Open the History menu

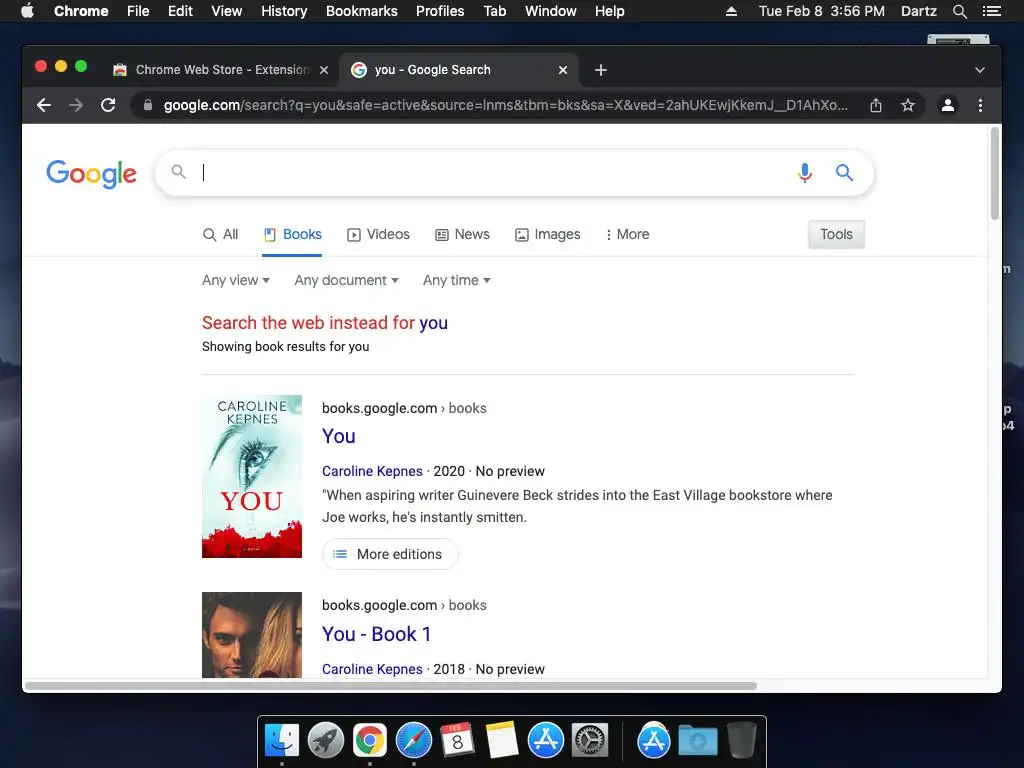click(x=284, y=11)
